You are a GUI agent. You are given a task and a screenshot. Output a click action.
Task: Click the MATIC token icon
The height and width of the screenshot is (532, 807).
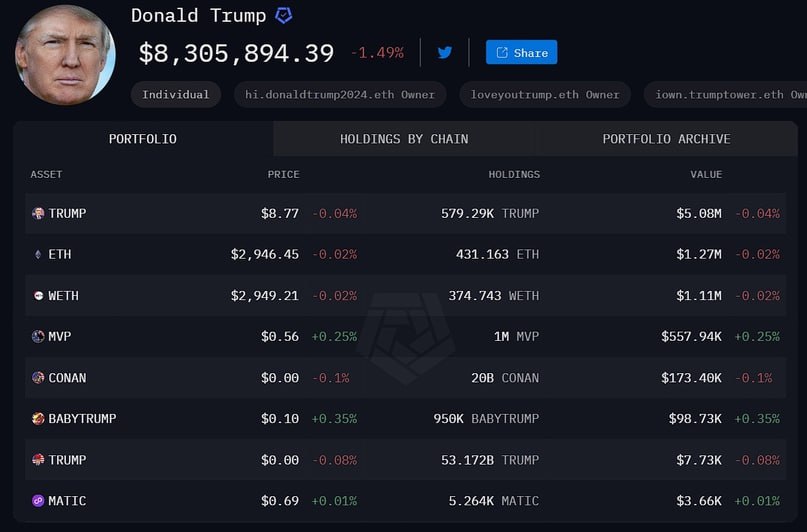[38, 501]
